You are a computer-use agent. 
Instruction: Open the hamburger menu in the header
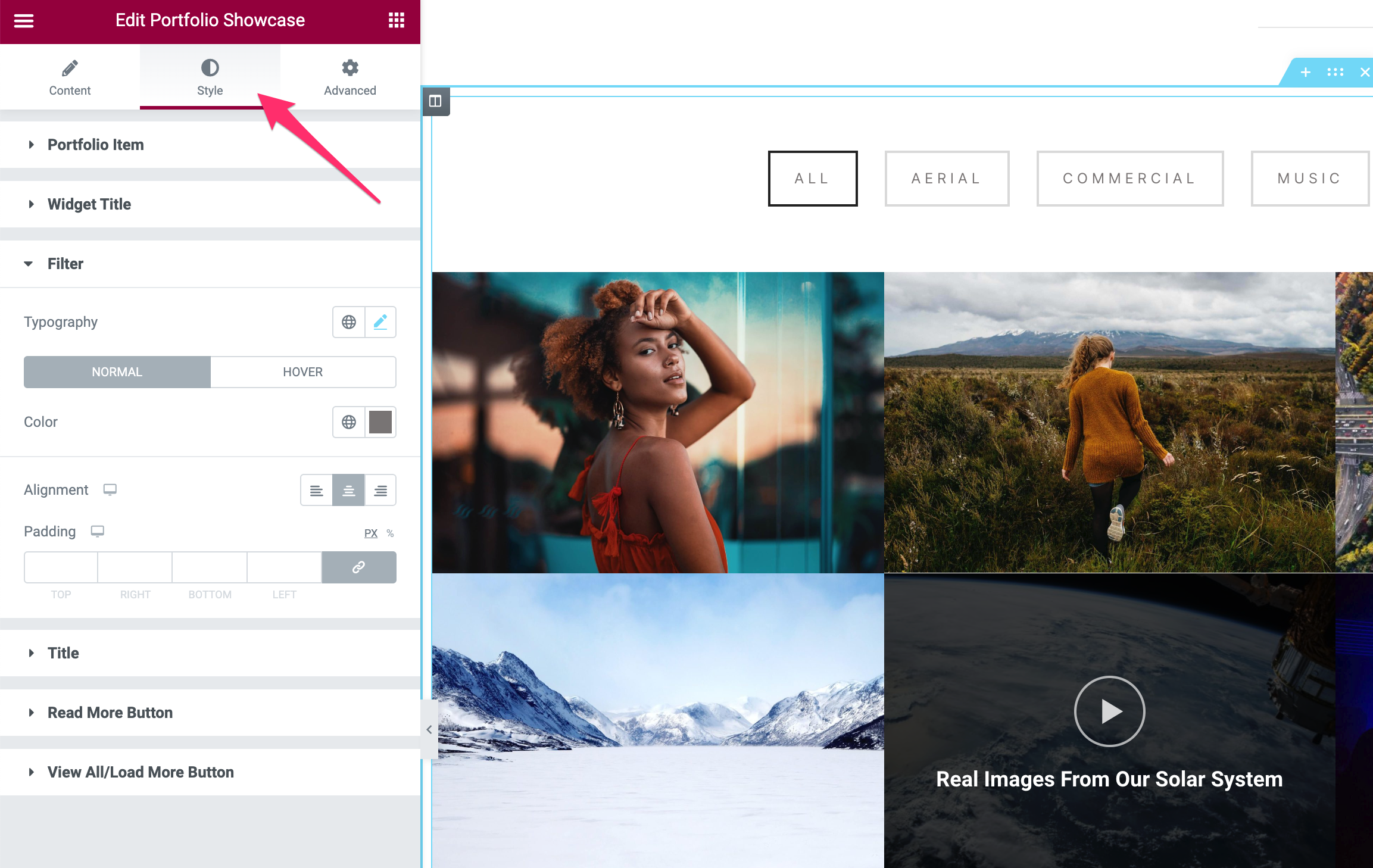24,21
